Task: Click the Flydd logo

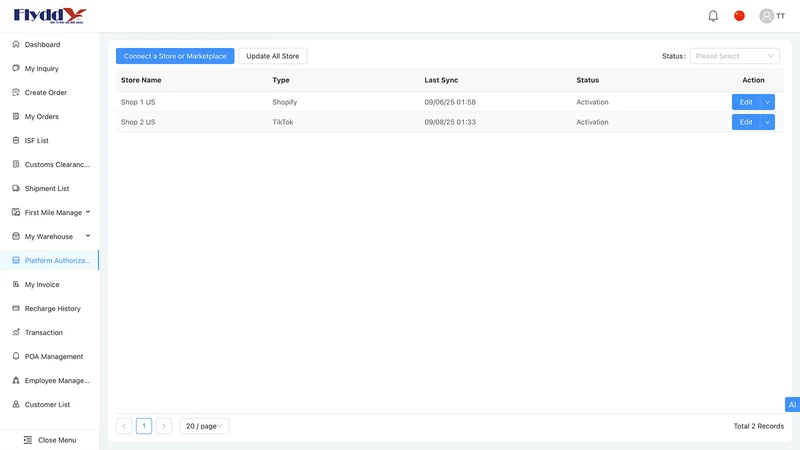Action: tap(50, 16)
